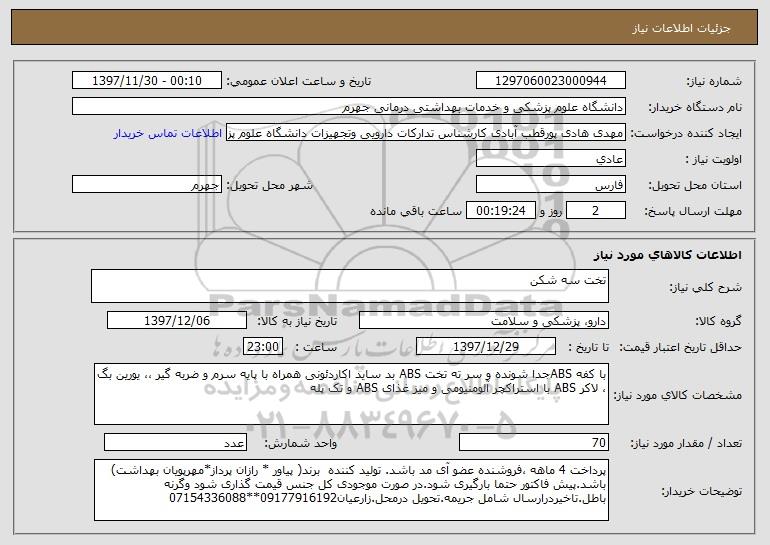Image resolution: width=770 pixels, height=545 pixels.
Task: Click the label استان محل تحویل
Action: pos(695,186)
